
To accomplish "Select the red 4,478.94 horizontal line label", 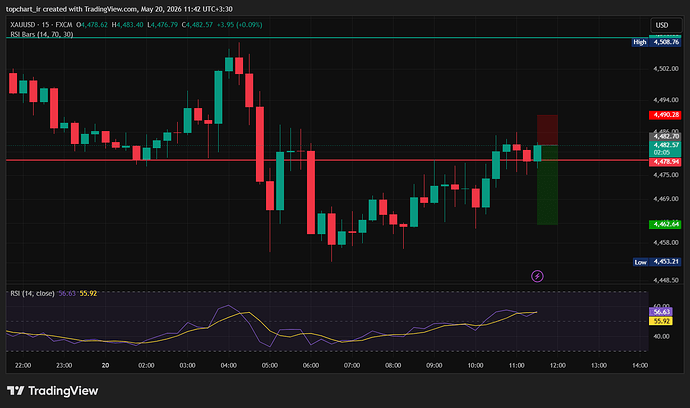I will pos(665,162).
